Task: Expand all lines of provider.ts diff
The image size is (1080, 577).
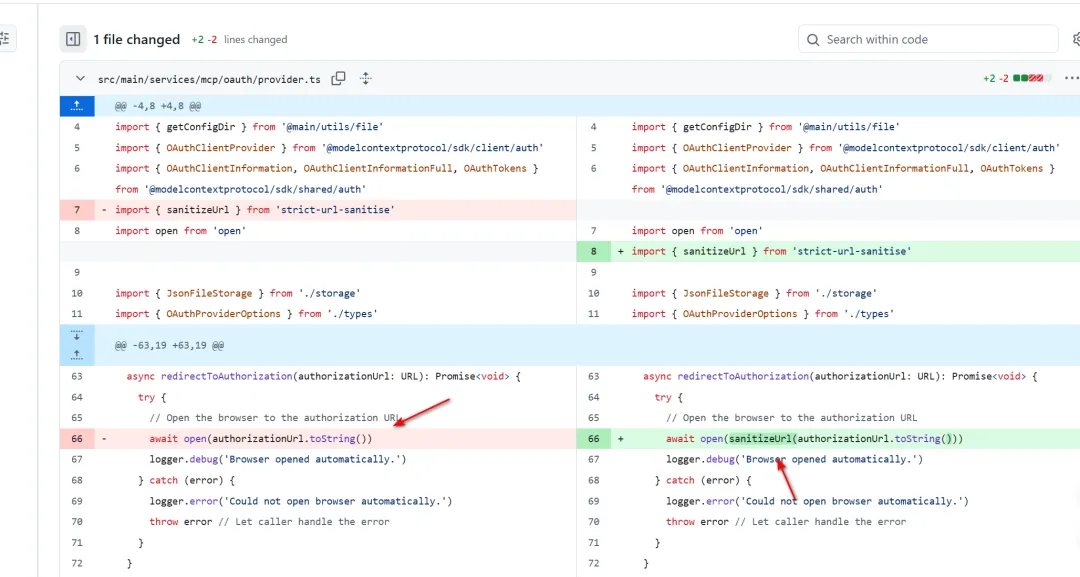Action: tap(366, 78)
